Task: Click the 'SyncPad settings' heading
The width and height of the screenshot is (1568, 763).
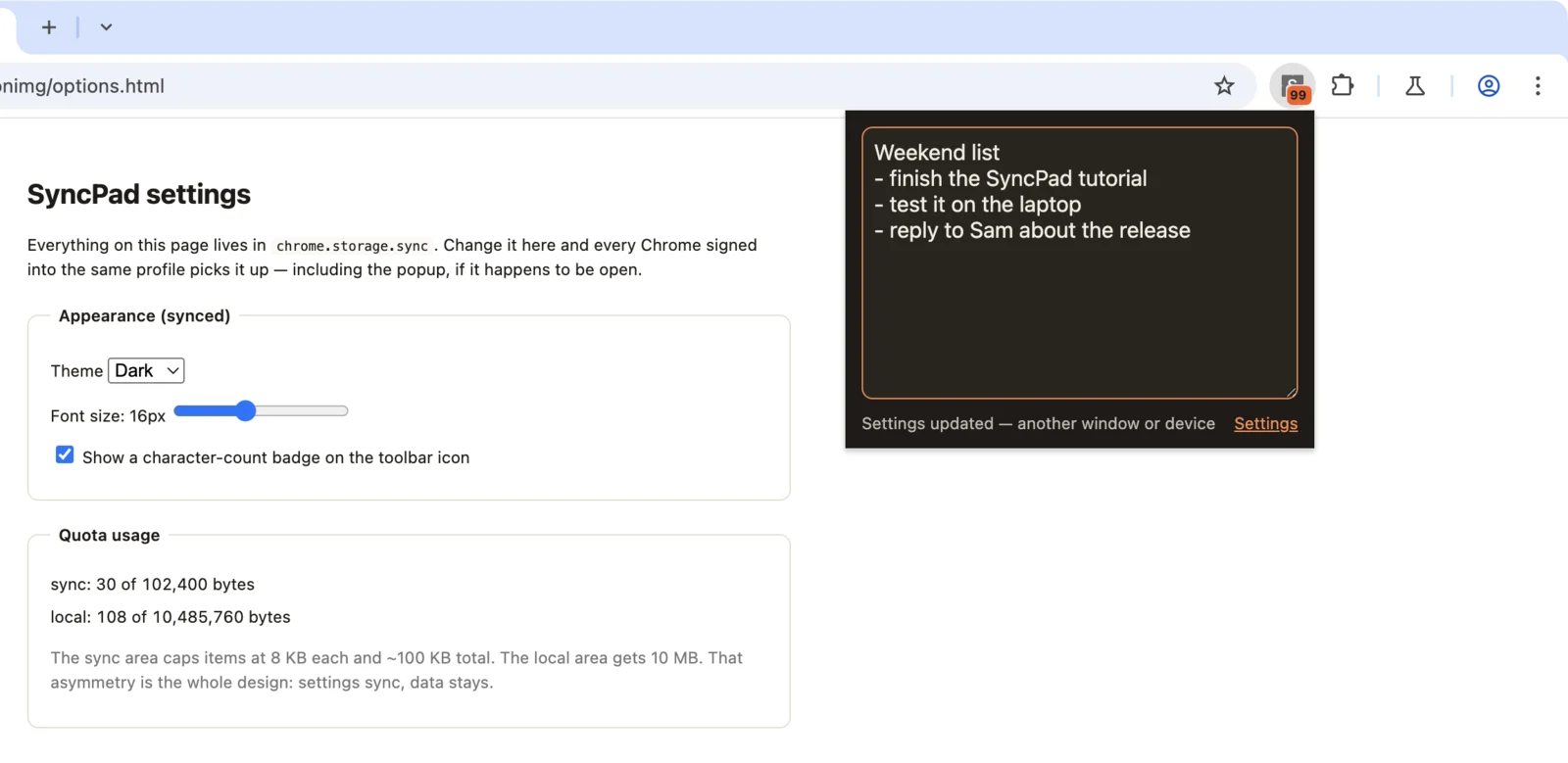Action: tap(139, 194)
